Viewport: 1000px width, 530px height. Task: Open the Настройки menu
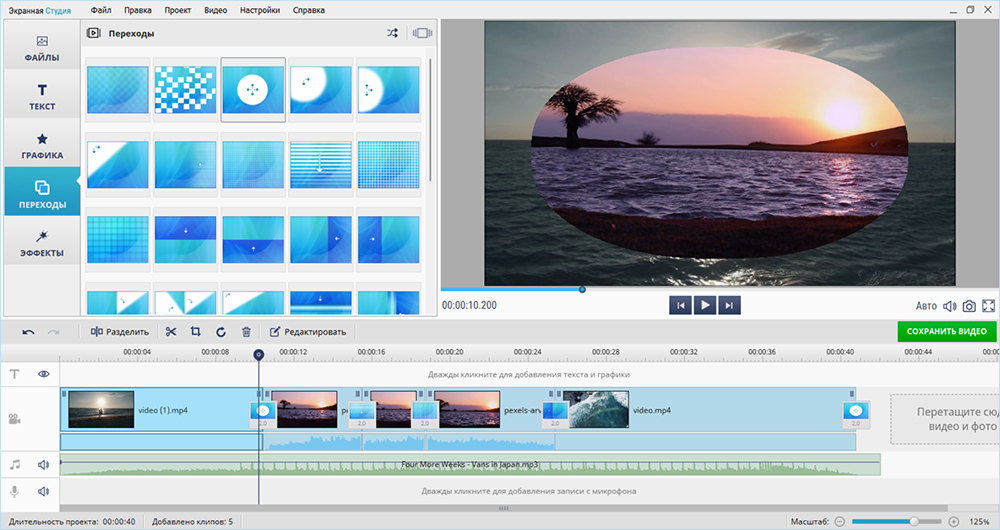pos(260,9)
